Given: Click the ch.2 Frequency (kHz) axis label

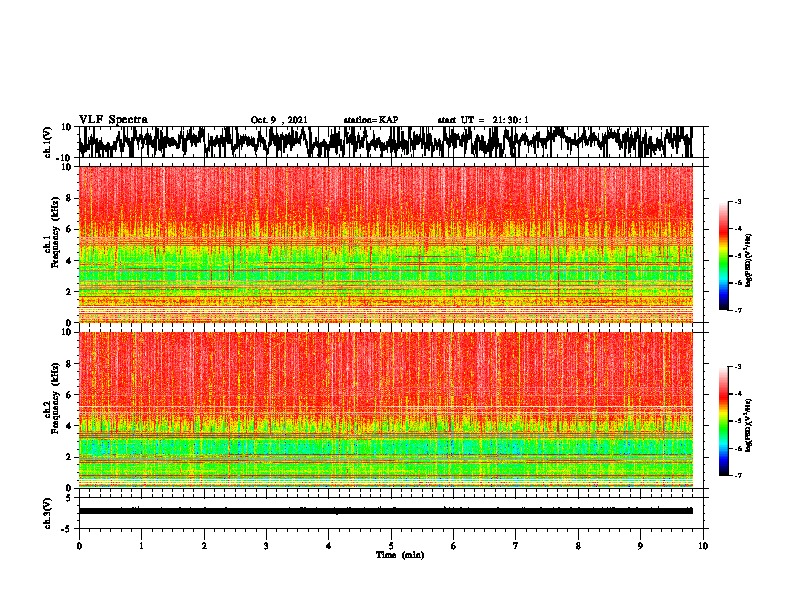Looking at the screenshot, I should [x=55, y=398].
